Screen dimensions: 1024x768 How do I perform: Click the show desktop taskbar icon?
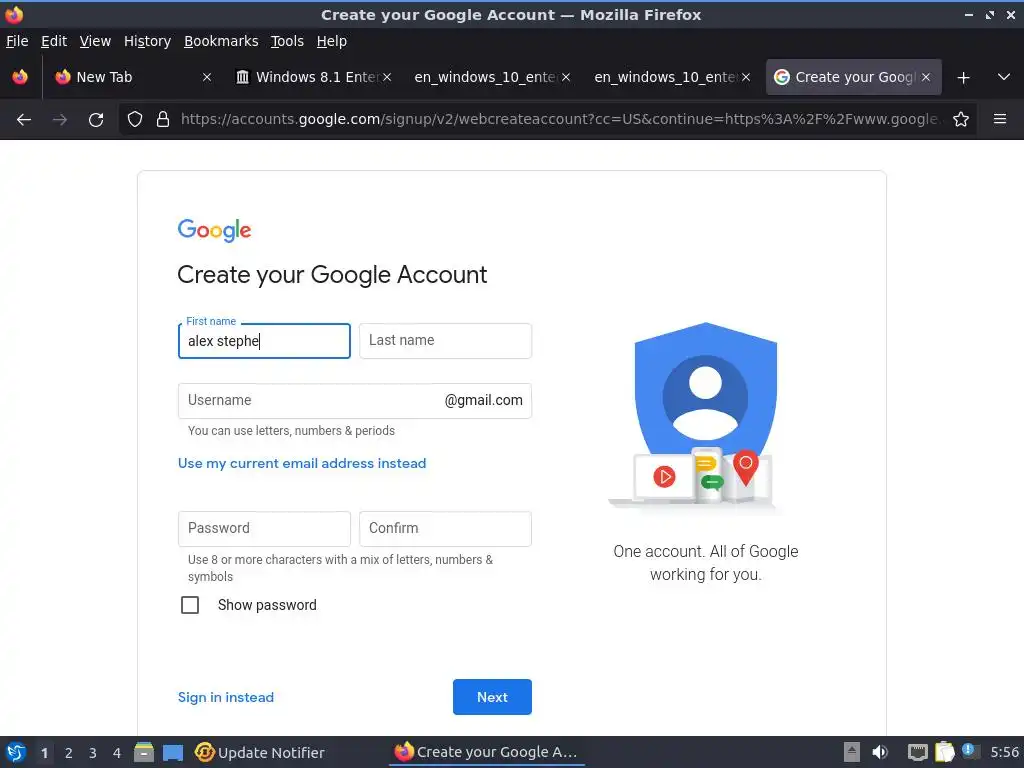coord(173,752)
